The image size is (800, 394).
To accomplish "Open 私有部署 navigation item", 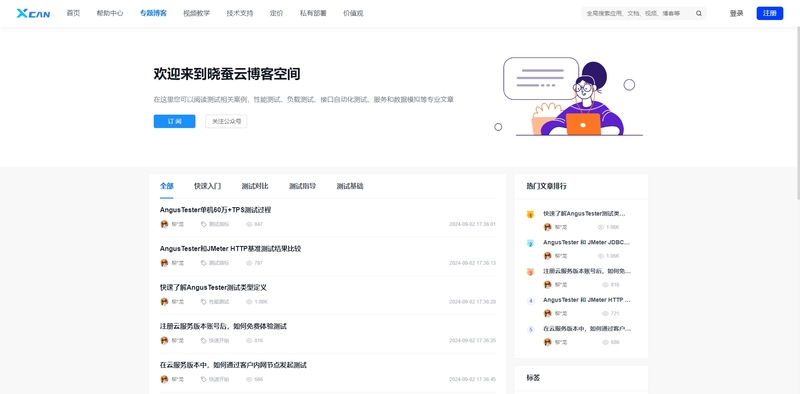I will tap(313, 13).
